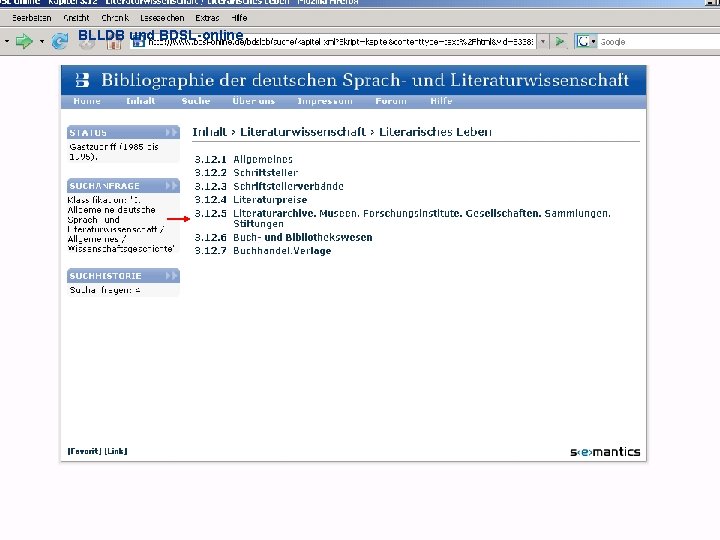This screenshot has width=720, height=540.
Task: Click the Suchanfragen count in Suchhistorie
Action: point(105,290)
